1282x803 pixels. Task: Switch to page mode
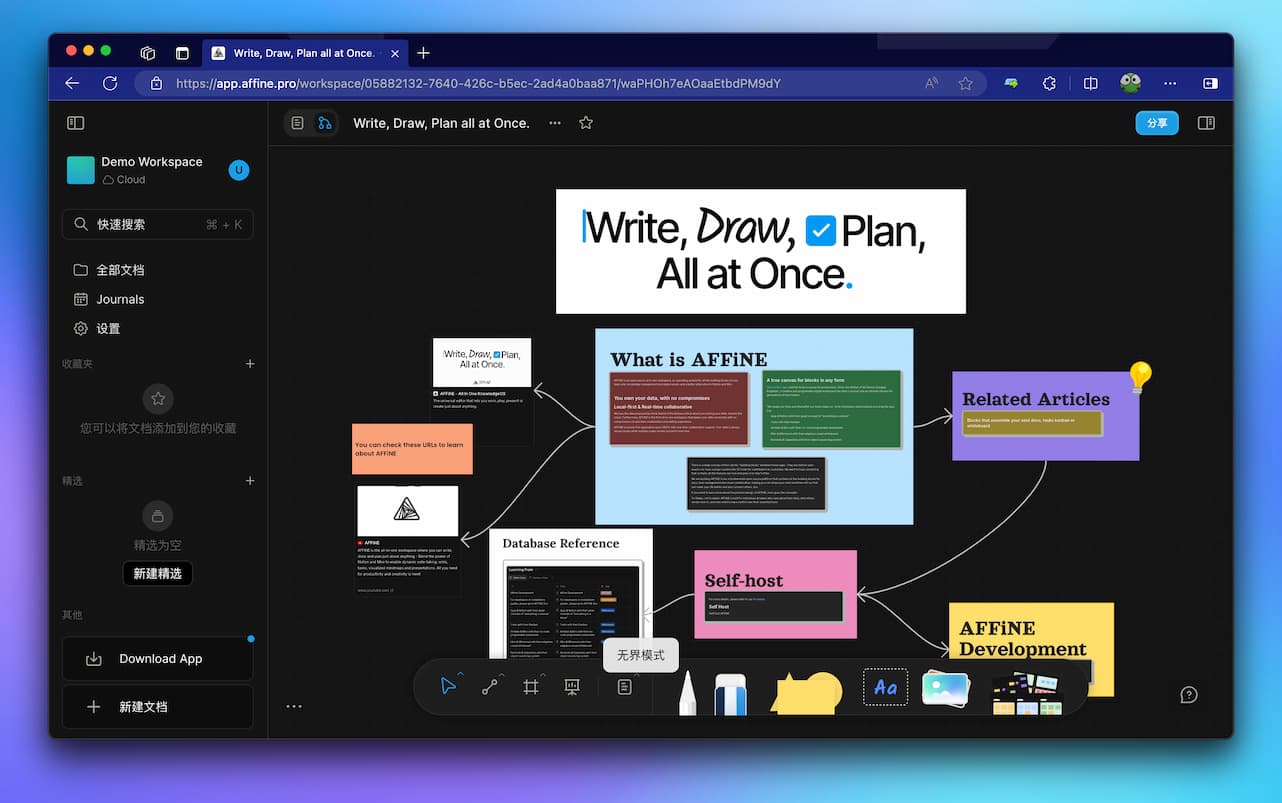point(297,123)
